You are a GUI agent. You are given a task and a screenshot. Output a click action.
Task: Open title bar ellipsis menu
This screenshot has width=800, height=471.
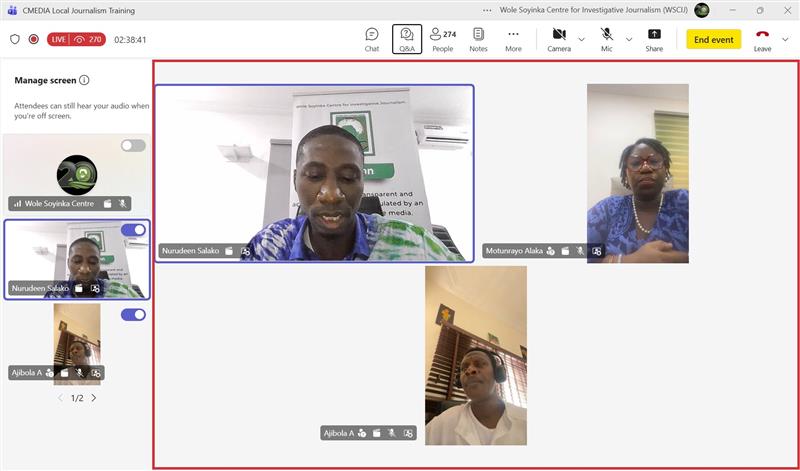(x=487, y=10)
